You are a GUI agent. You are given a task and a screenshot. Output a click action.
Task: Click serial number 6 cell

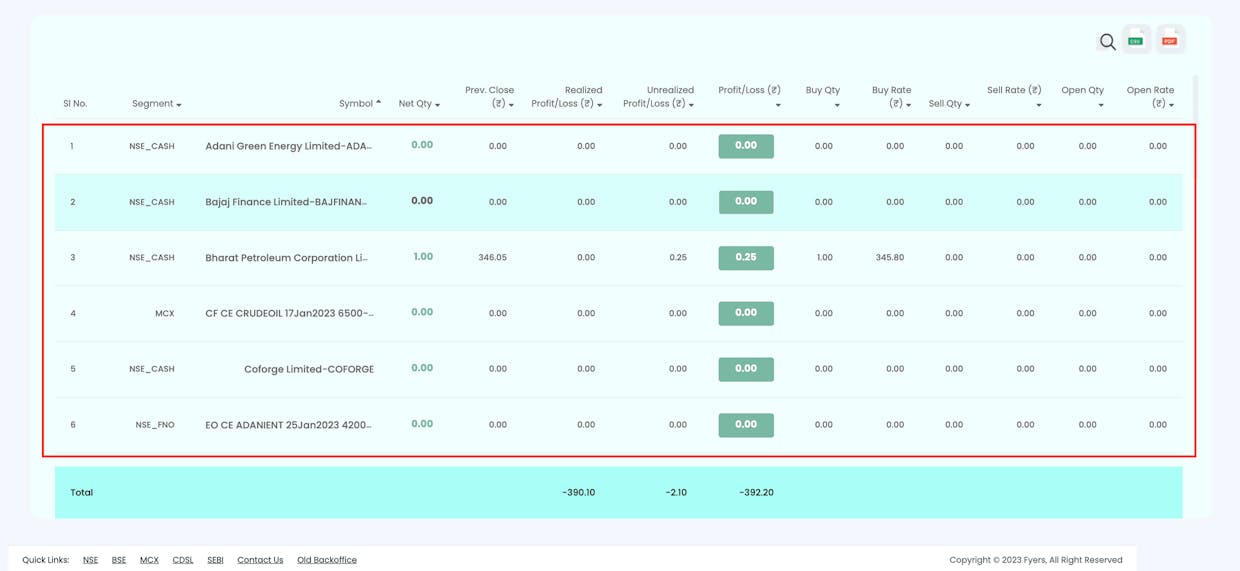[73, 425]
